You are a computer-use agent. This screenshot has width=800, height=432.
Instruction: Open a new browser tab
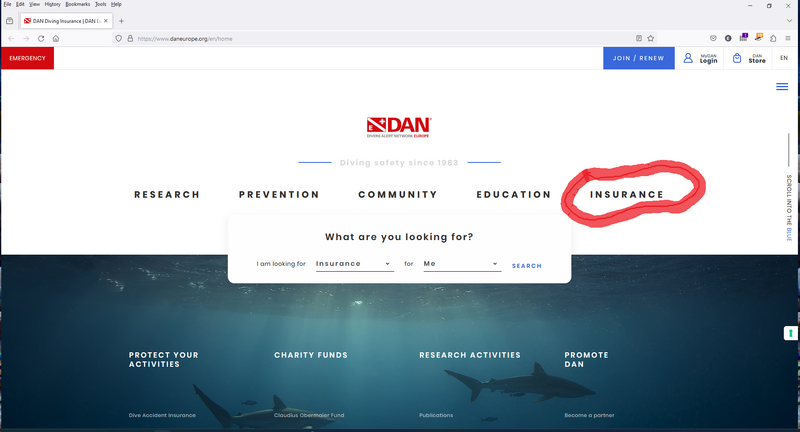coord(122,21)
